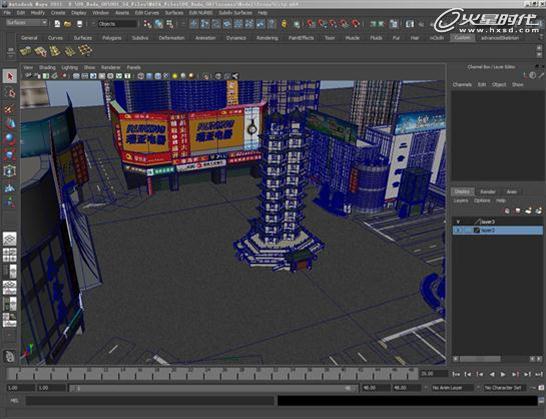Open Options menu in Layer Editor

tap(482, 201)
